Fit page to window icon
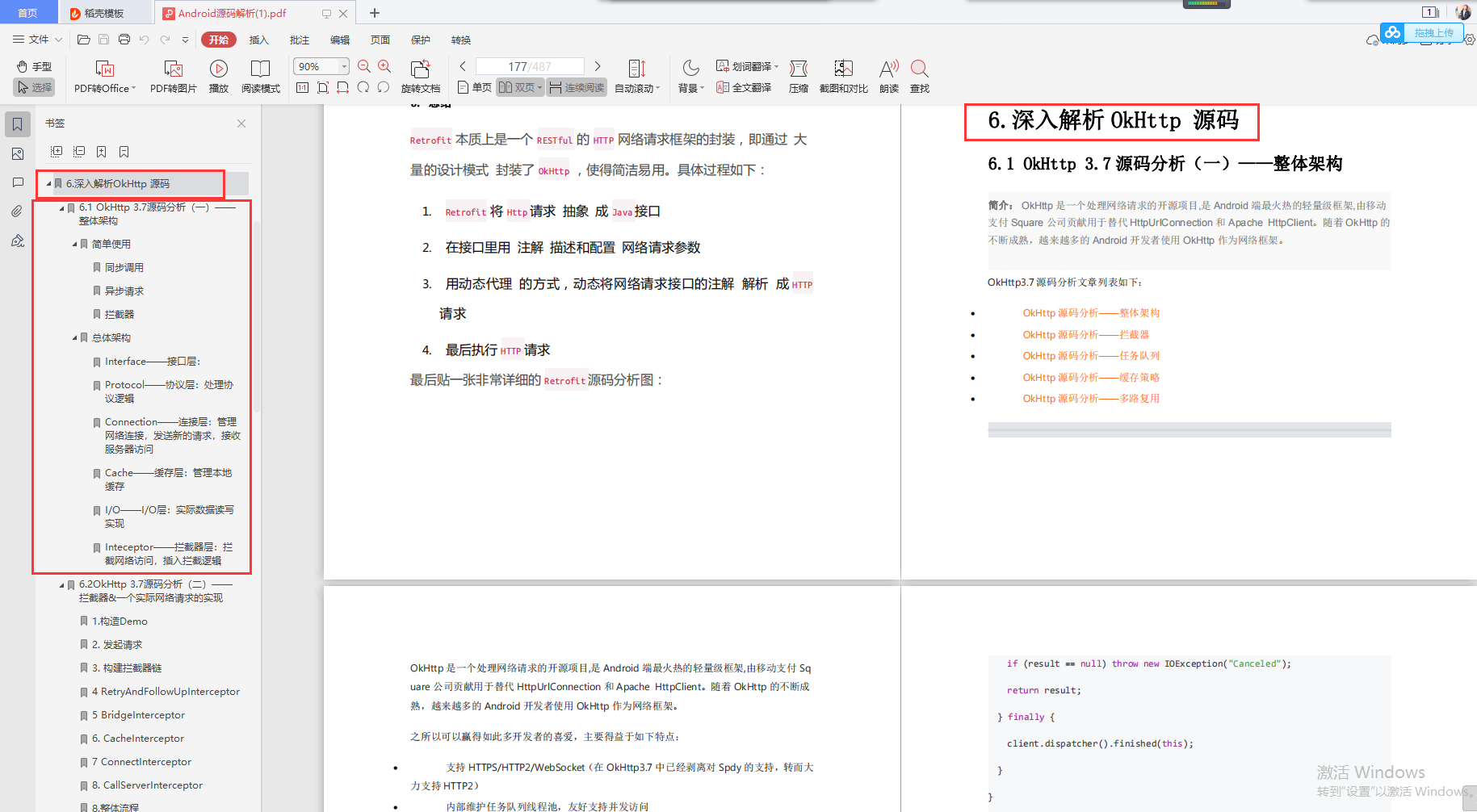Screen dimensions: 1477x812 [323, 87]
